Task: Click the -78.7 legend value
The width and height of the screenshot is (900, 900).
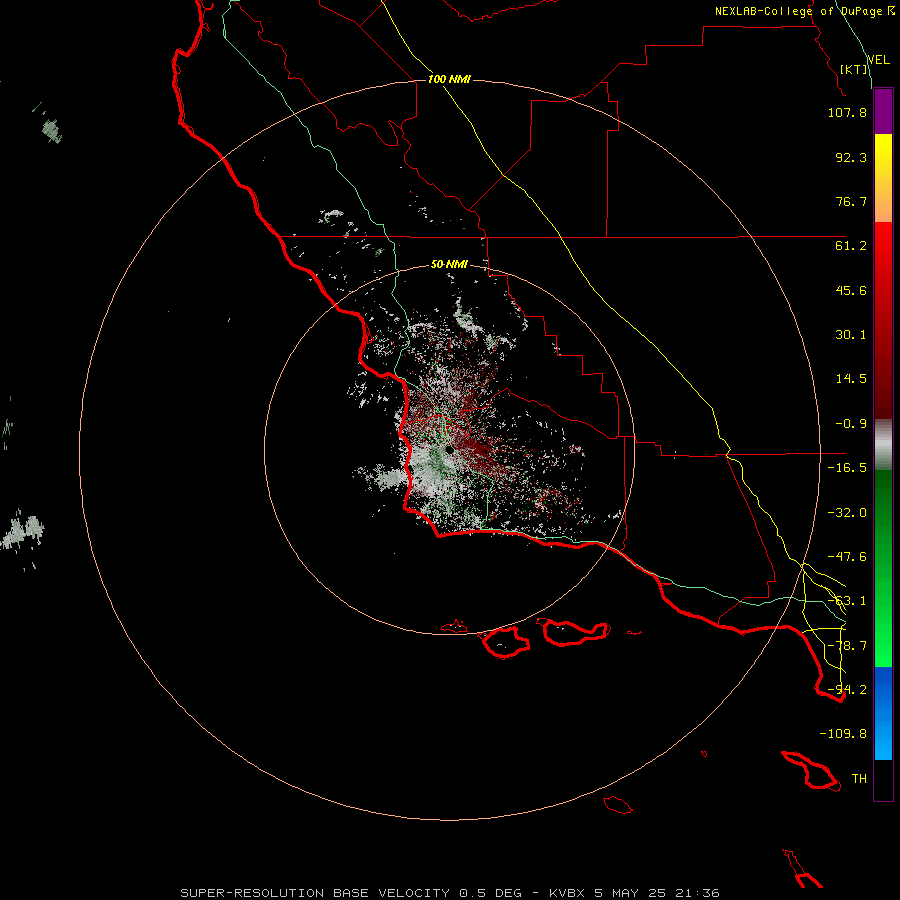Action: click(847, 646)
